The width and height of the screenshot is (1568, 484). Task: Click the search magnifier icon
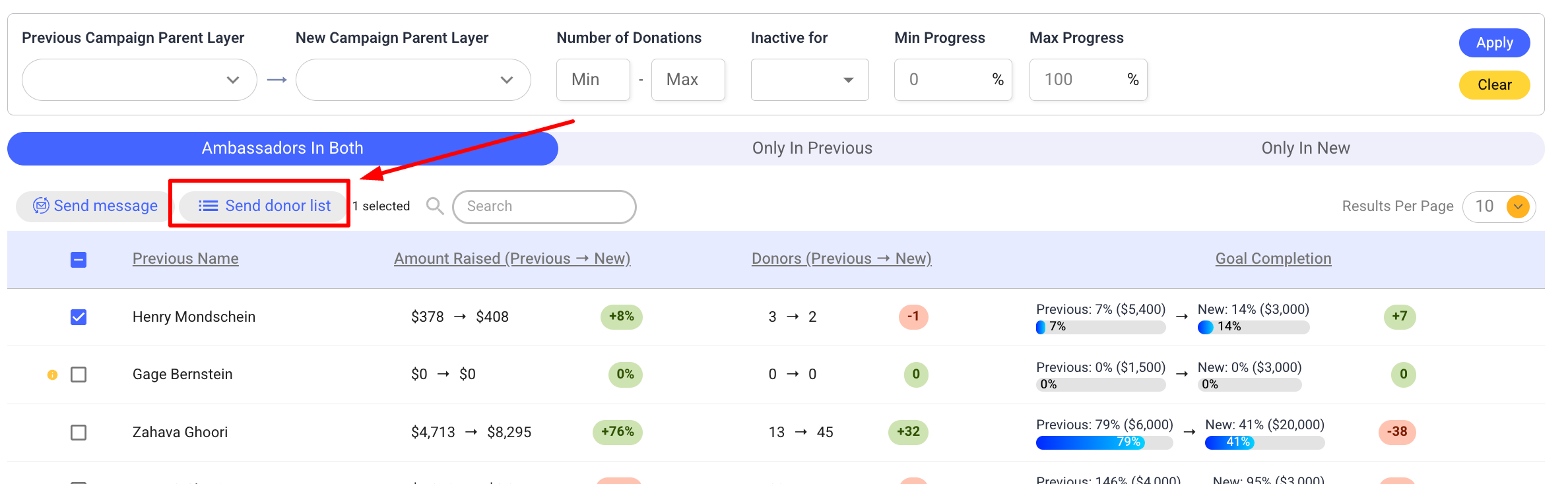pos(434,206)
